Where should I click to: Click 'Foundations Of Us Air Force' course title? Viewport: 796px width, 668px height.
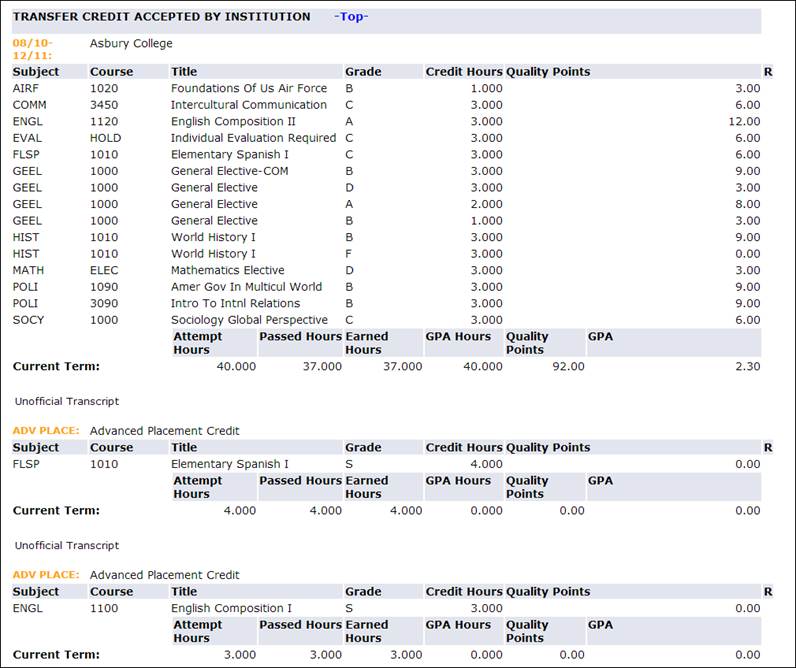point(249,88)
